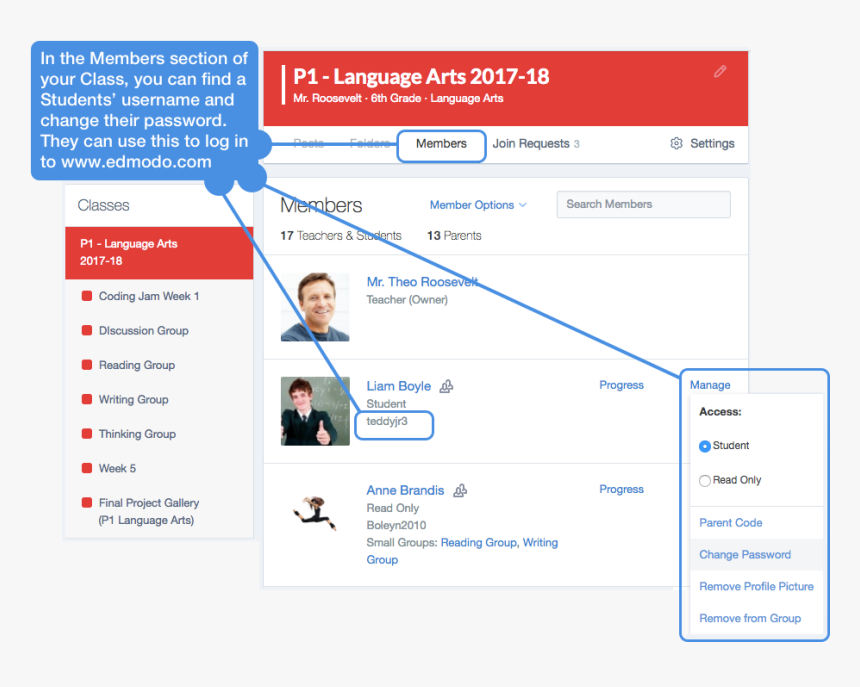Click Liam Boyle's profile photo
Viewport: 860px width, 687px height.
pyautogui.click(x=315, y=411)
